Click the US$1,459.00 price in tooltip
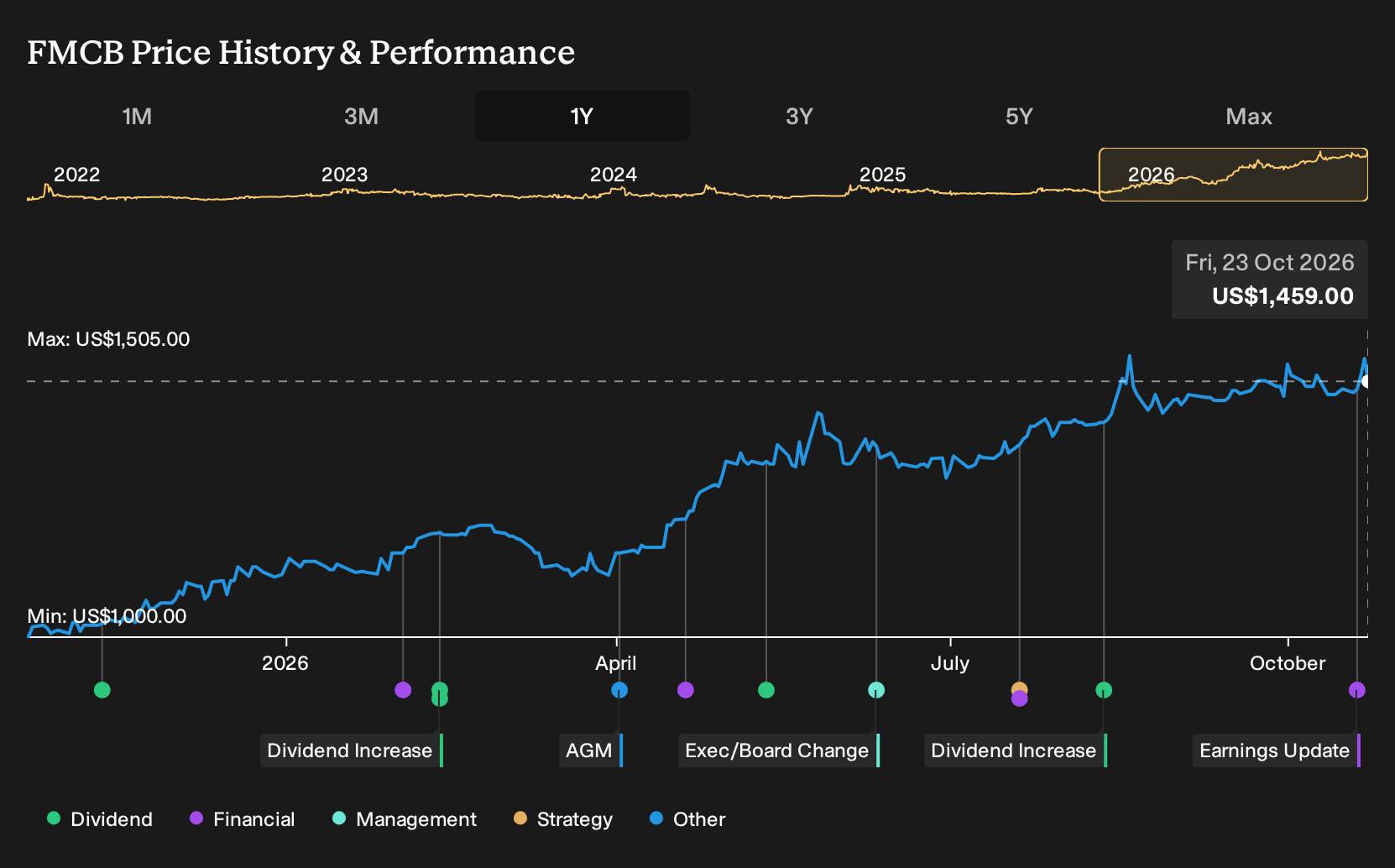Image resolution: width=1395 pixels, height=868 pixels. [x=1283, y=296]
